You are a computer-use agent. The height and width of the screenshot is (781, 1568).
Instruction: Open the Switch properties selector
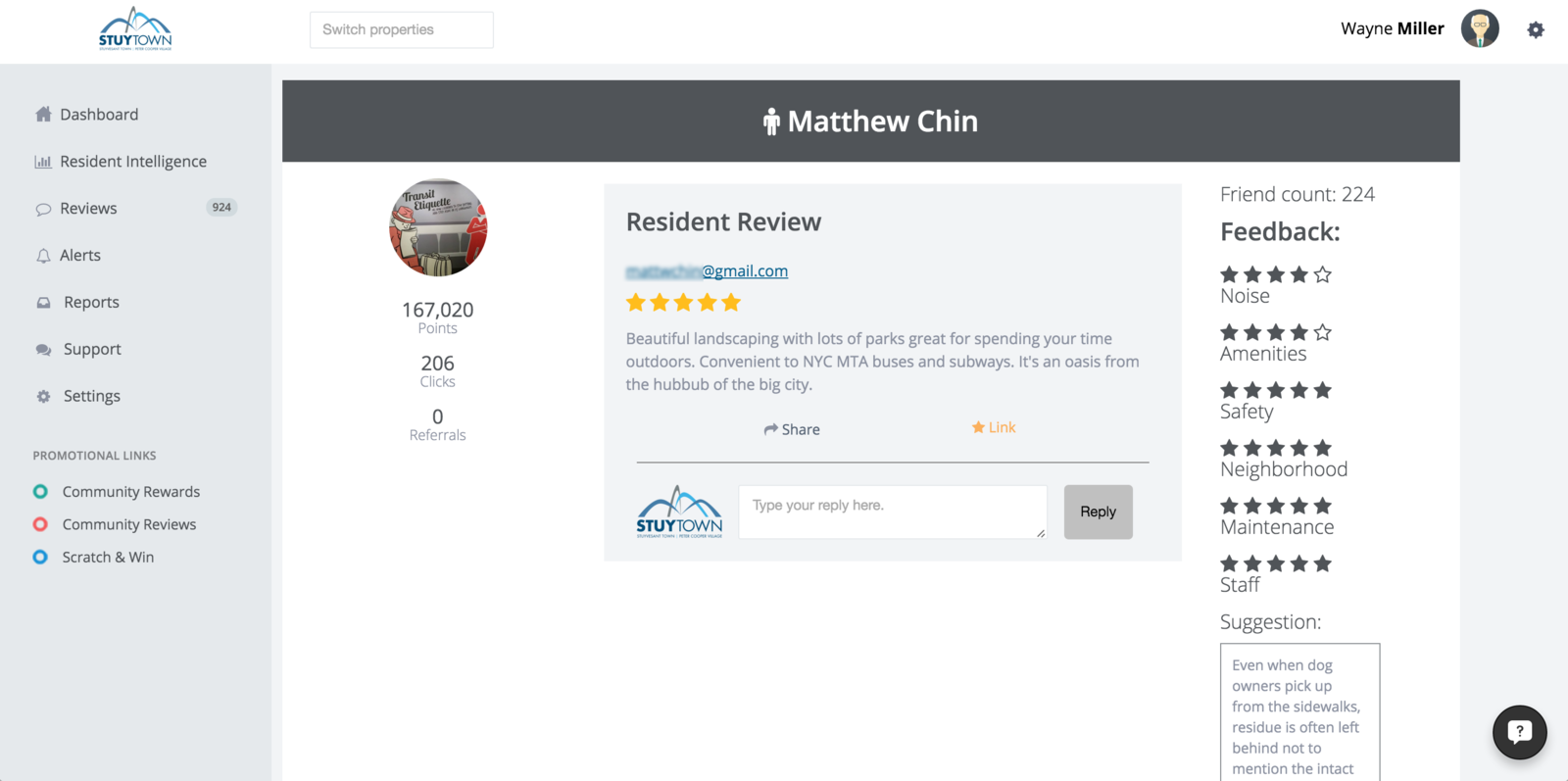402,29
